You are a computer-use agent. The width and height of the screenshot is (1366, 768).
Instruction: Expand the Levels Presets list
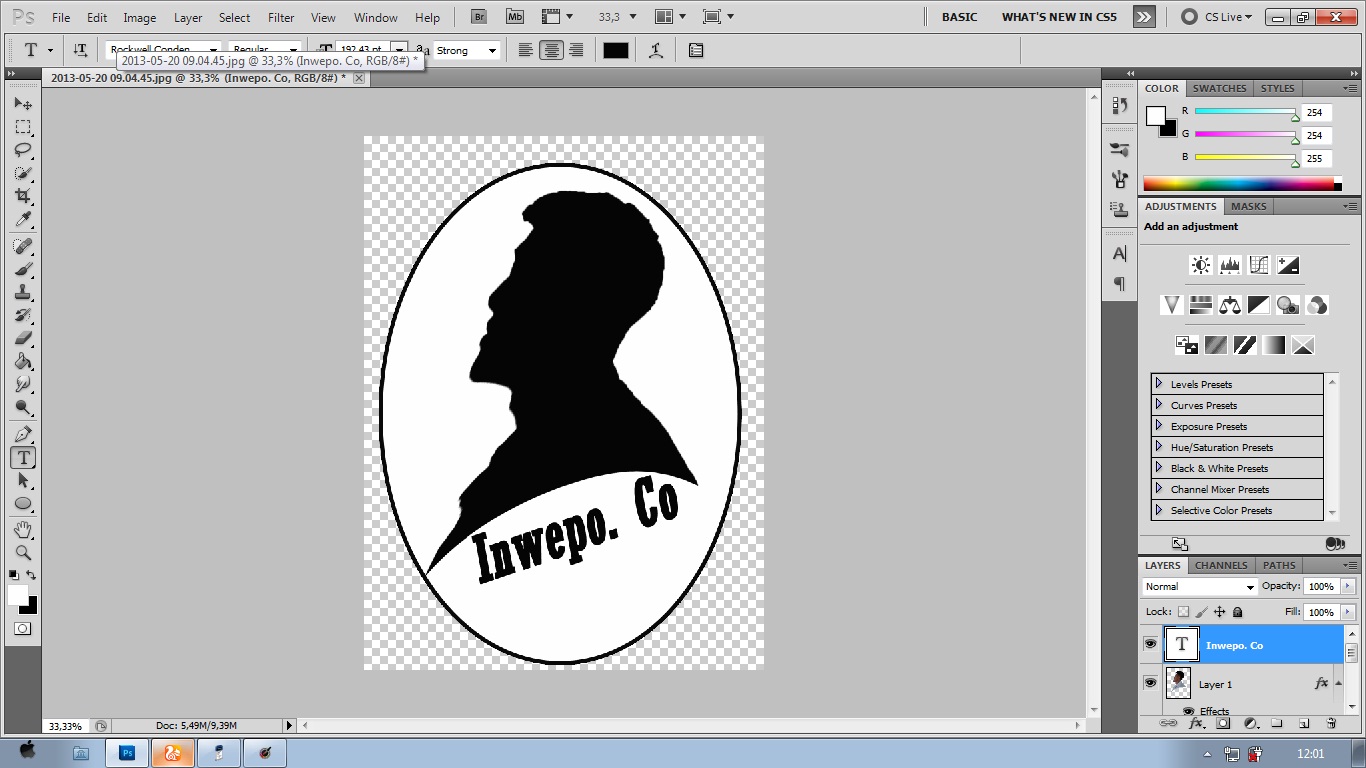[x=1159, y=384]
